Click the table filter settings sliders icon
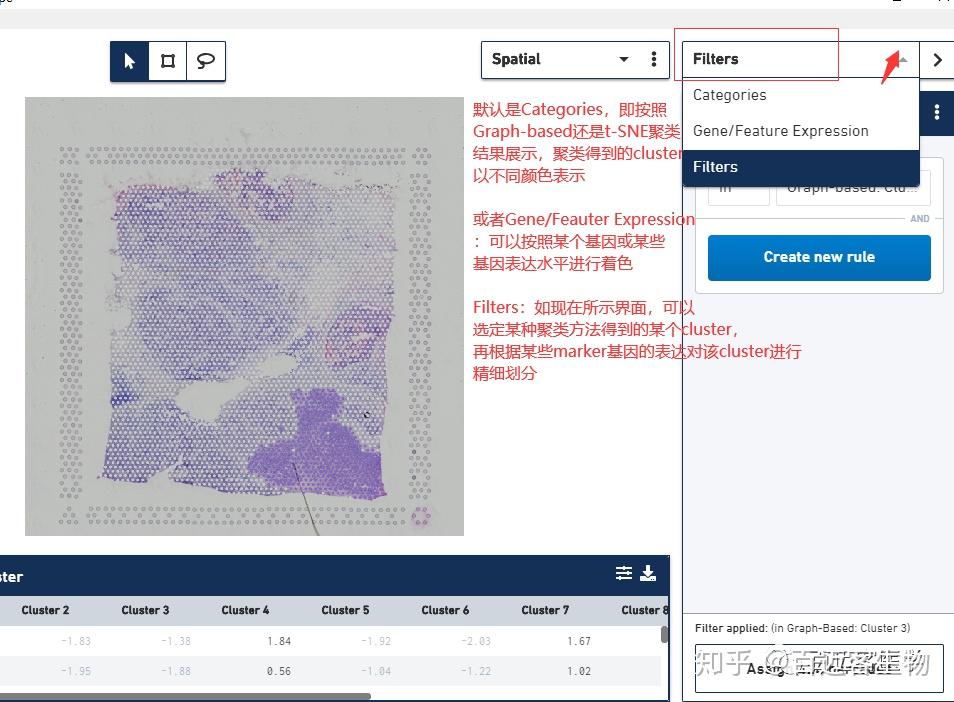The image size is (954, 702). 624,573
